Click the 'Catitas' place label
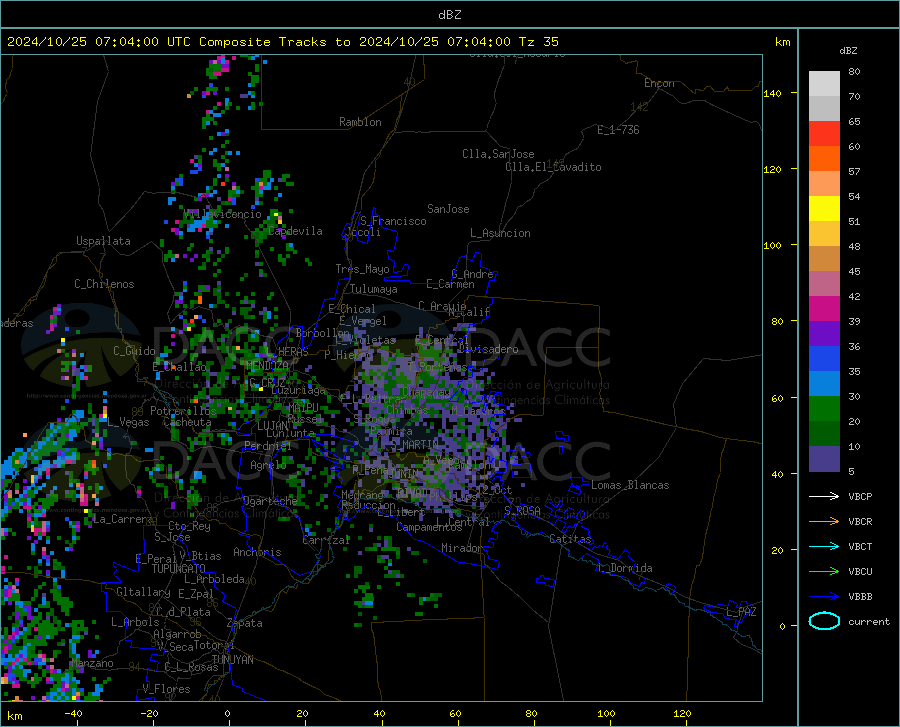This screenshot has width=900, height=727. [570, 539]
